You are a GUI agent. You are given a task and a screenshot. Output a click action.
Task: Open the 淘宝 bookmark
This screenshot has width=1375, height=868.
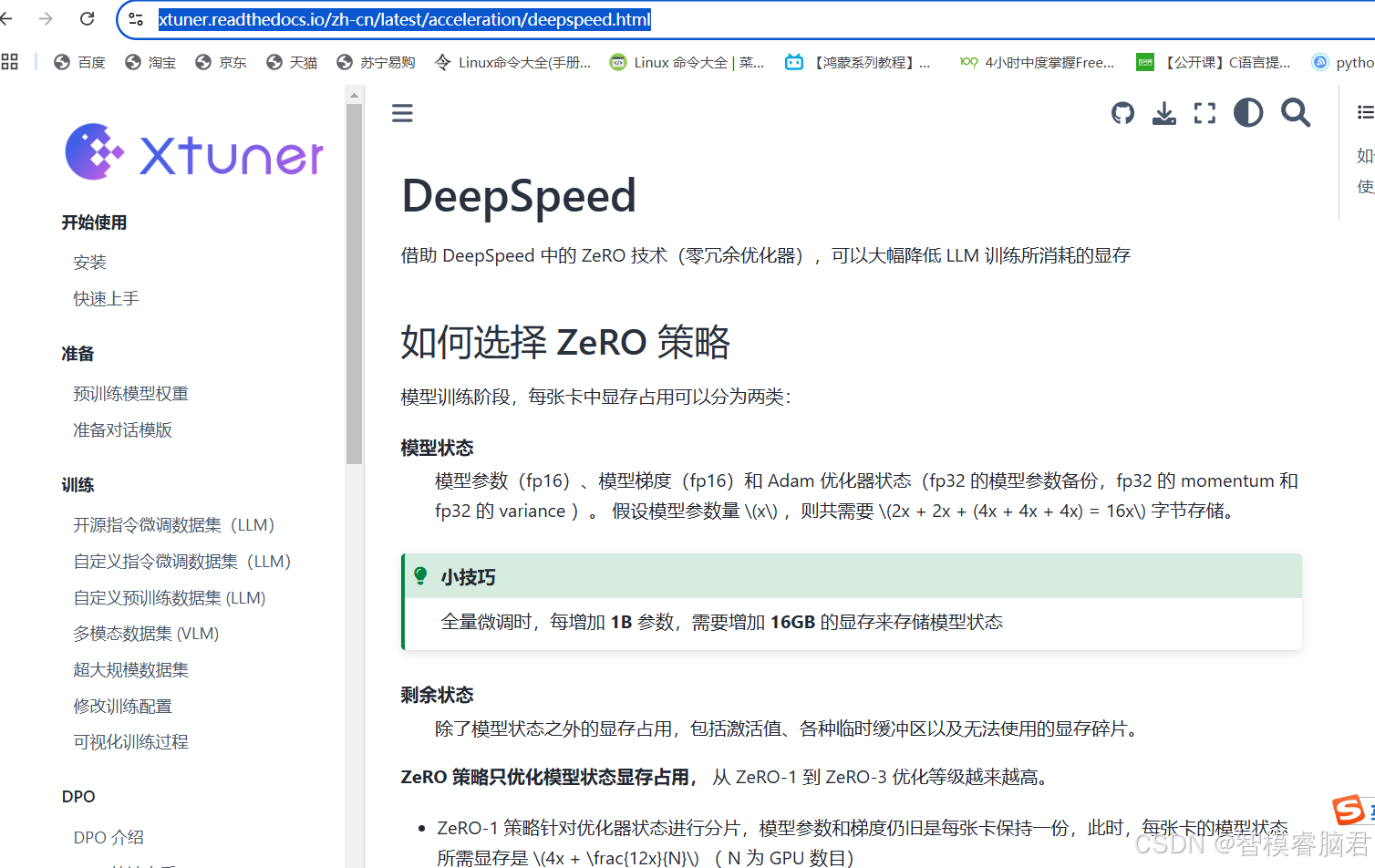point(151,62)
